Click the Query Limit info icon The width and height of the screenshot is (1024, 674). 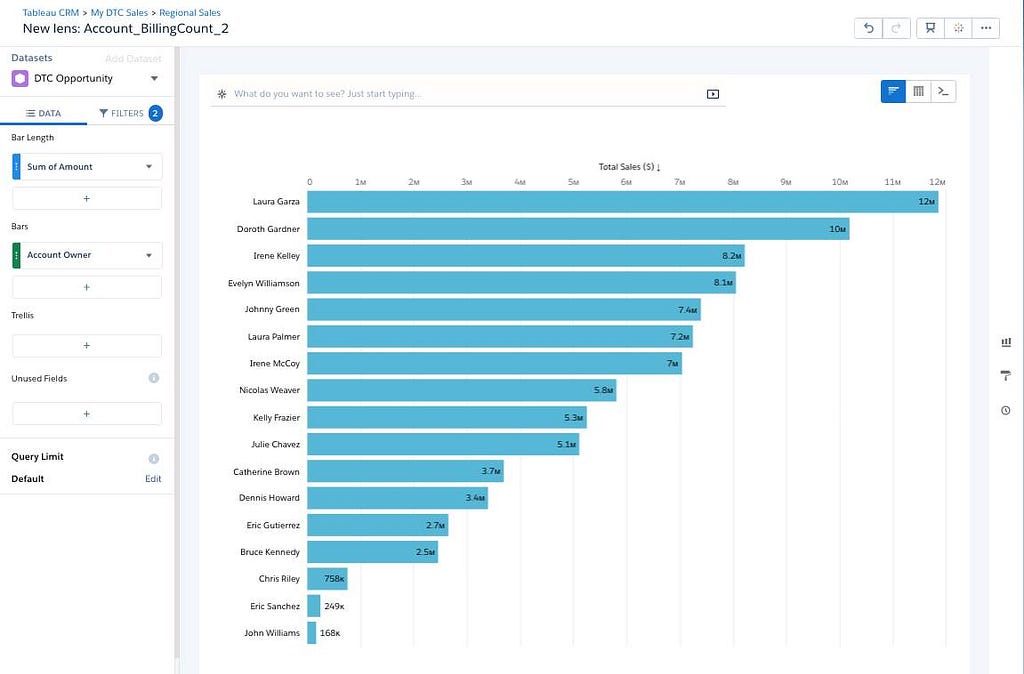(x=153, y=458)
